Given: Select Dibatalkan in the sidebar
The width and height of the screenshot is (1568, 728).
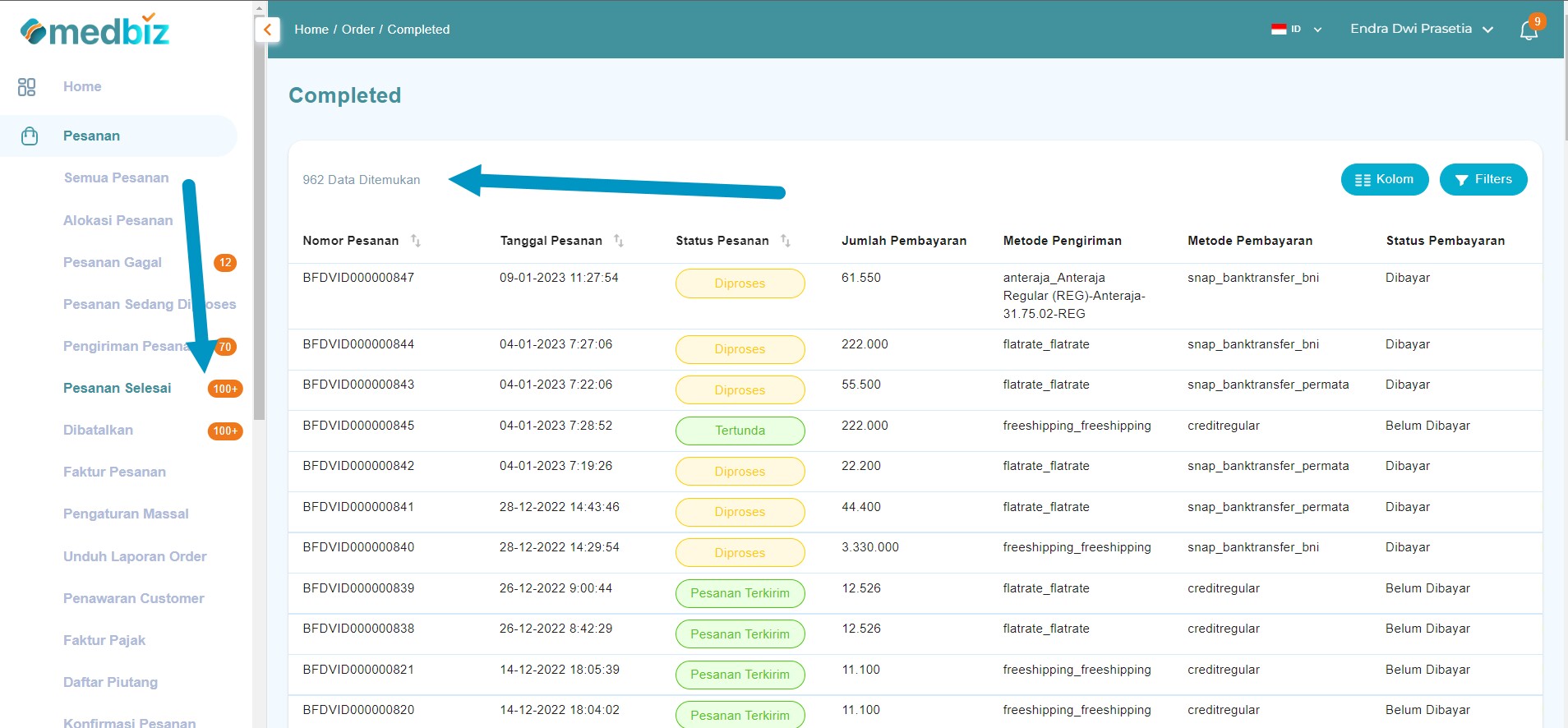Looking at the screenshot, I should tap(98, 431).
